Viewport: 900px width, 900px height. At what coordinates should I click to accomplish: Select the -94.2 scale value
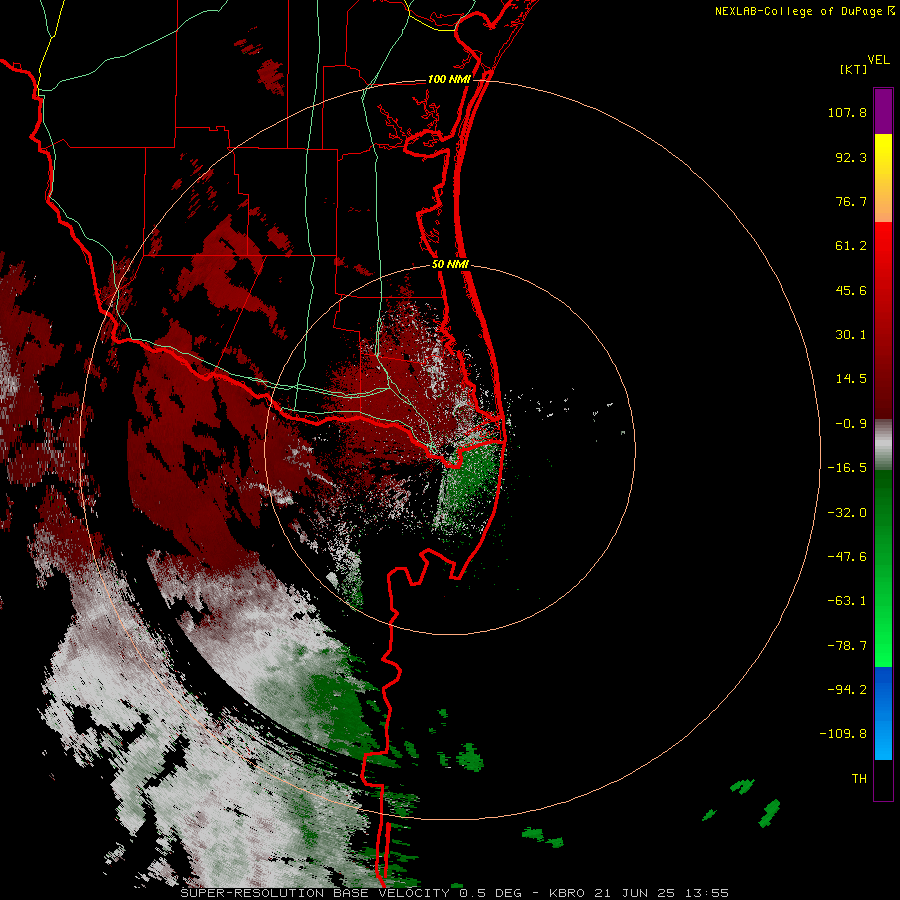click(847, 689)
